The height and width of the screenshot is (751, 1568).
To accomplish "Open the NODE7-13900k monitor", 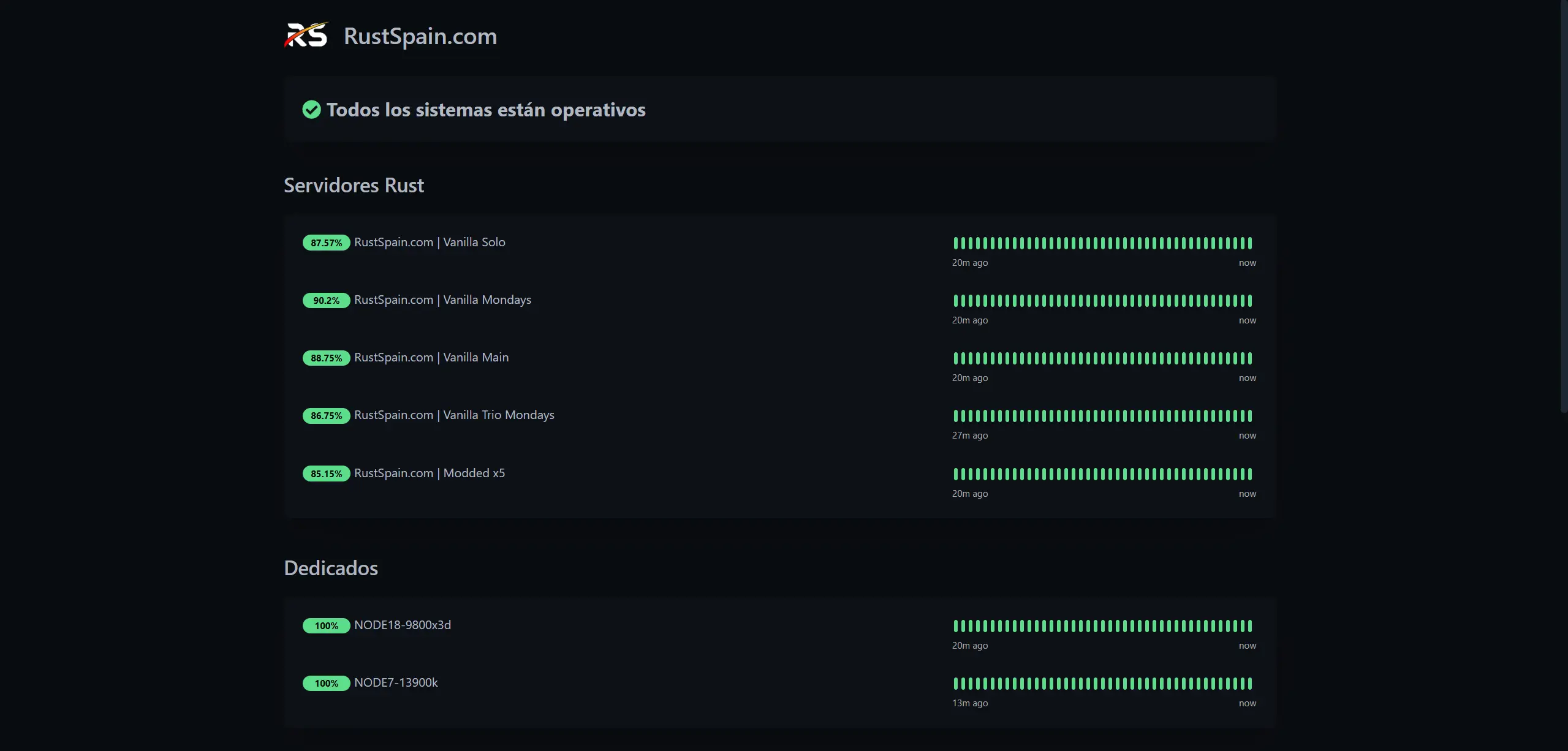I will [396, 682].
